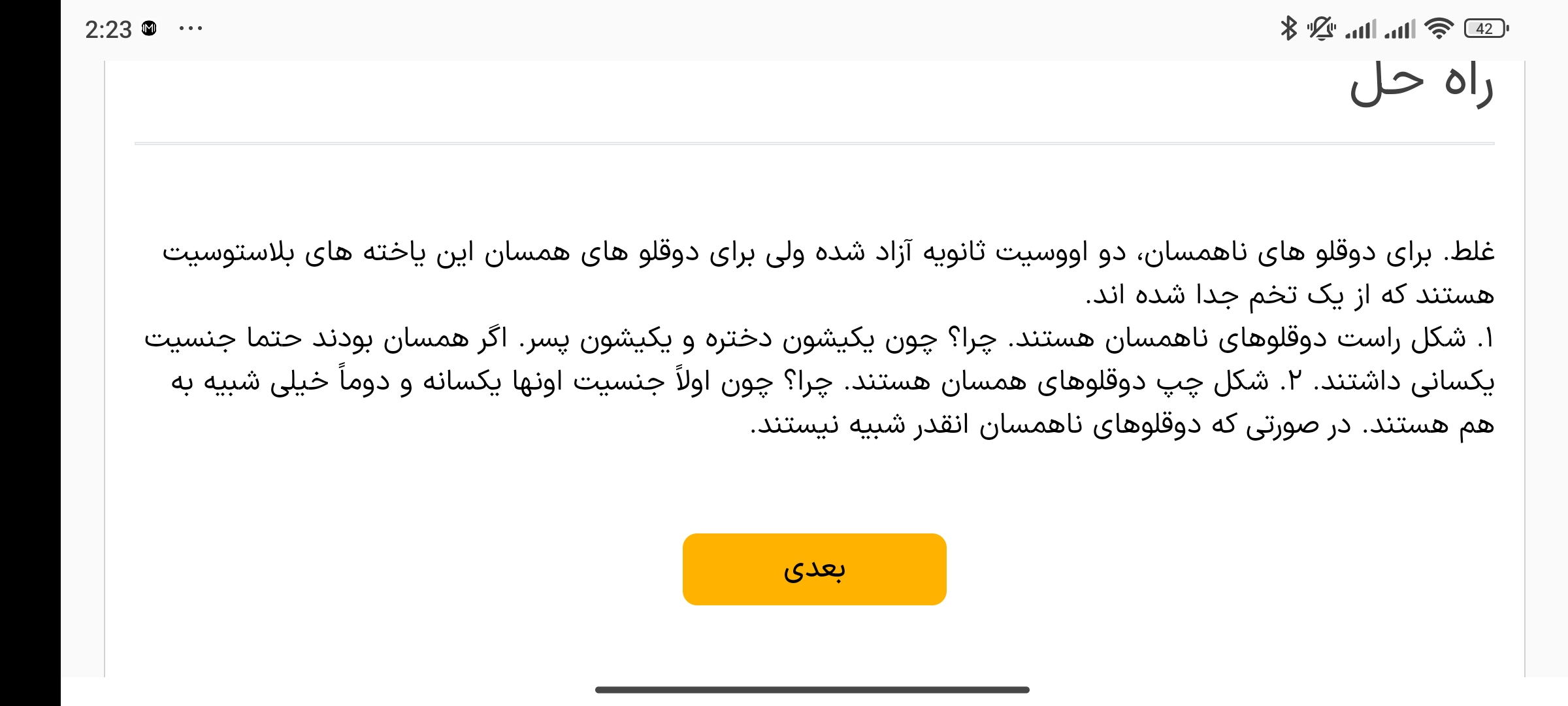Tap the Bluetooth status icon
Screen dimensions: 1568x706
click(1288, 29)
